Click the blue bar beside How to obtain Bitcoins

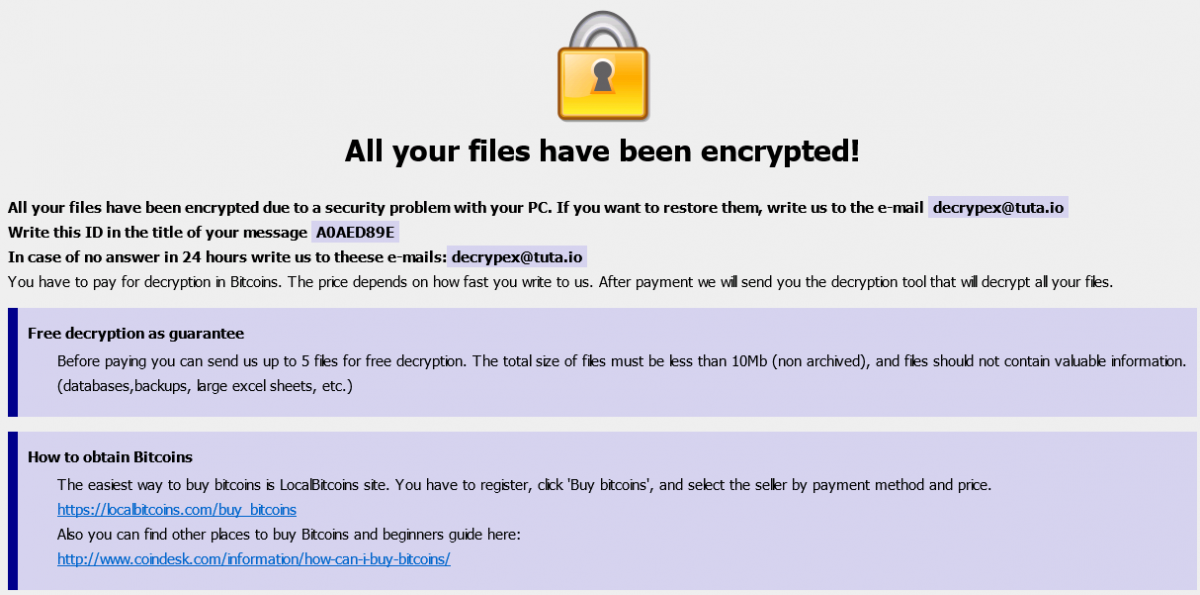coord(13,510)
